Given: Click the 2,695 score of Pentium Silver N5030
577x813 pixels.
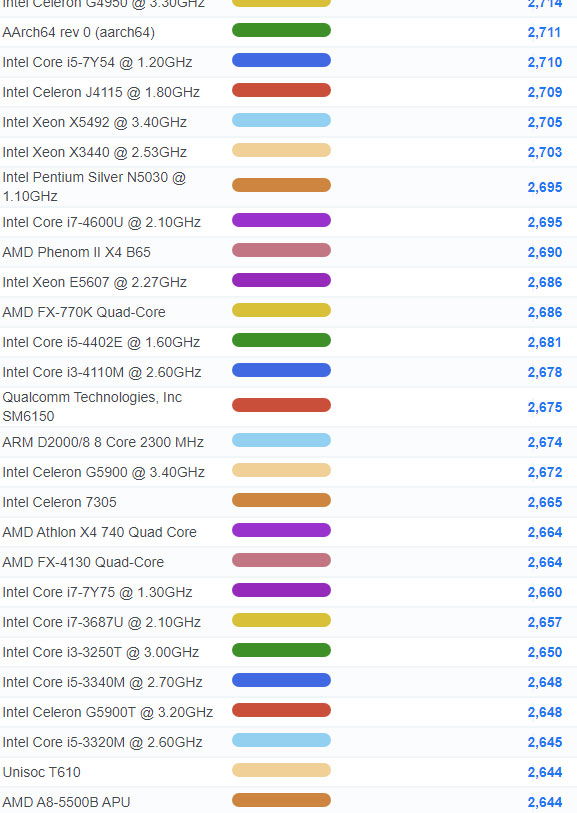Looking at the screenshot, I should 545,188.
